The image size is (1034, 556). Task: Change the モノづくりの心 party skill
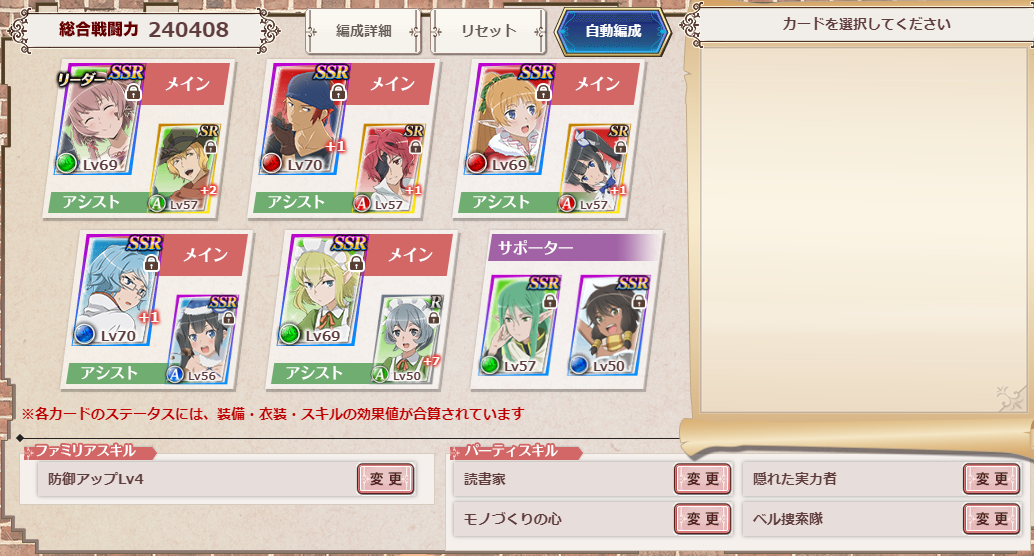click(x=702, y=519)
